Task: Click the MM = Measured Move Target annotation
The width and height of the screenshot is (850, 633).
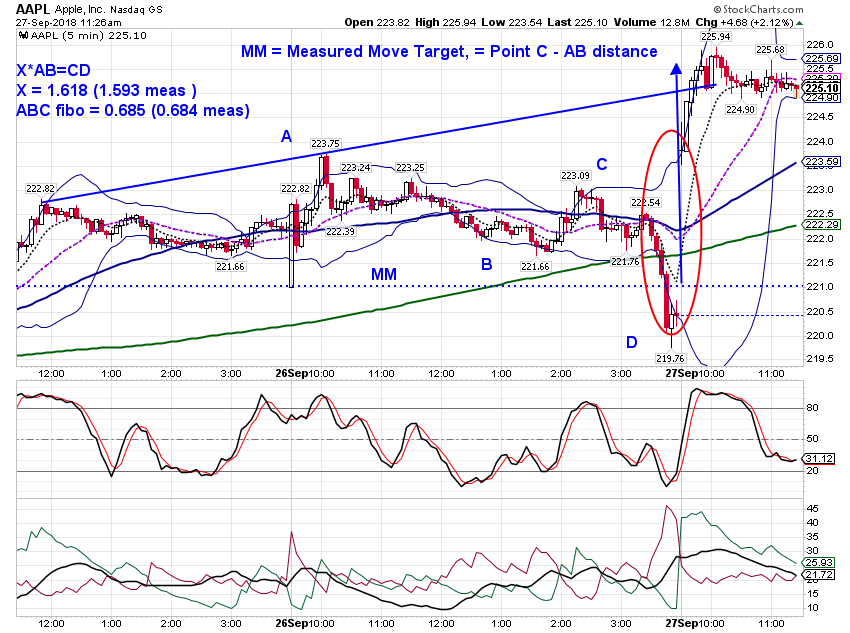Action: (449, 51)
